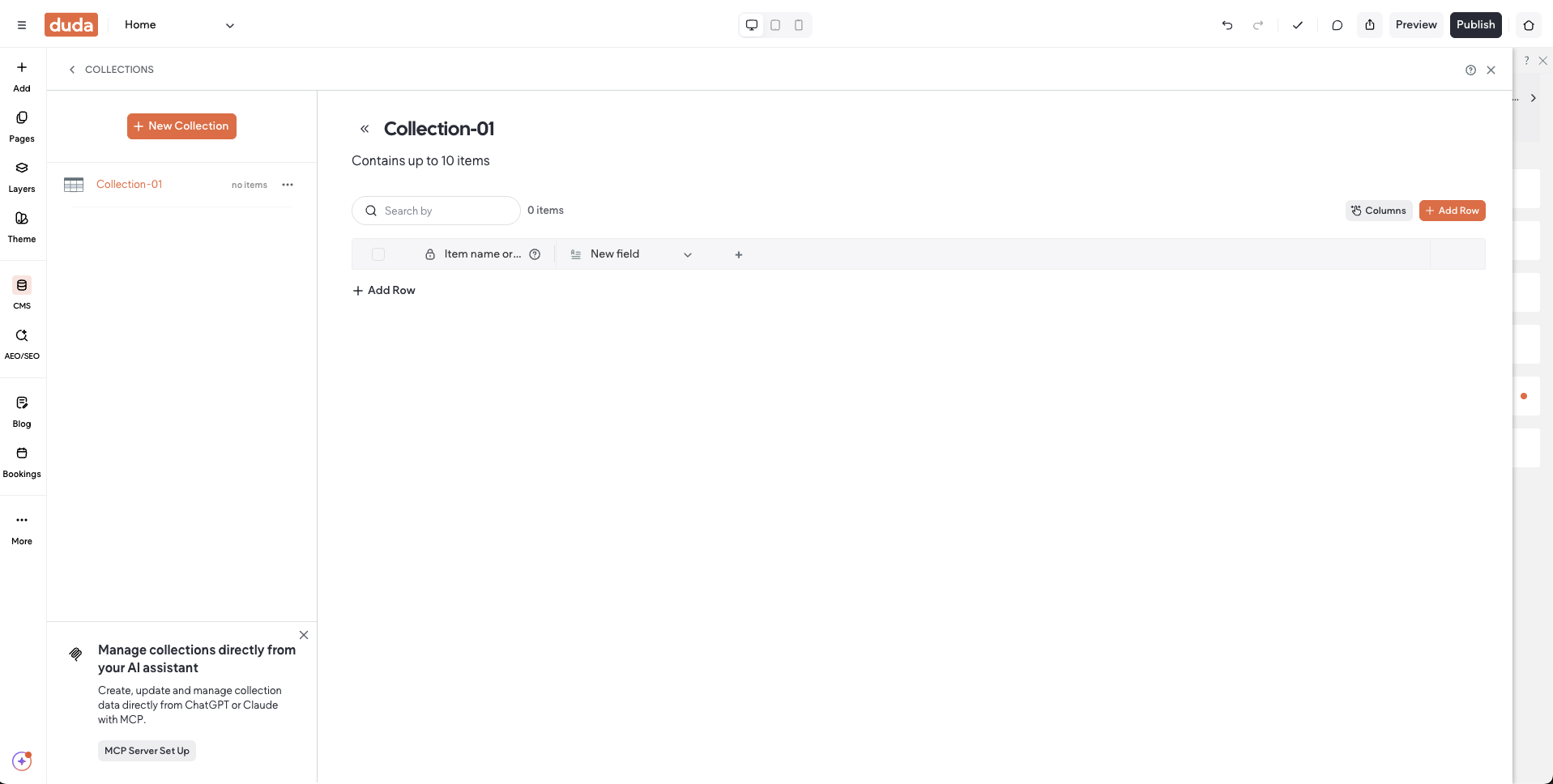The width and height of the screenshot is (1553, 784).
Task: Switch to desktop view
Action: click(752, 25)
